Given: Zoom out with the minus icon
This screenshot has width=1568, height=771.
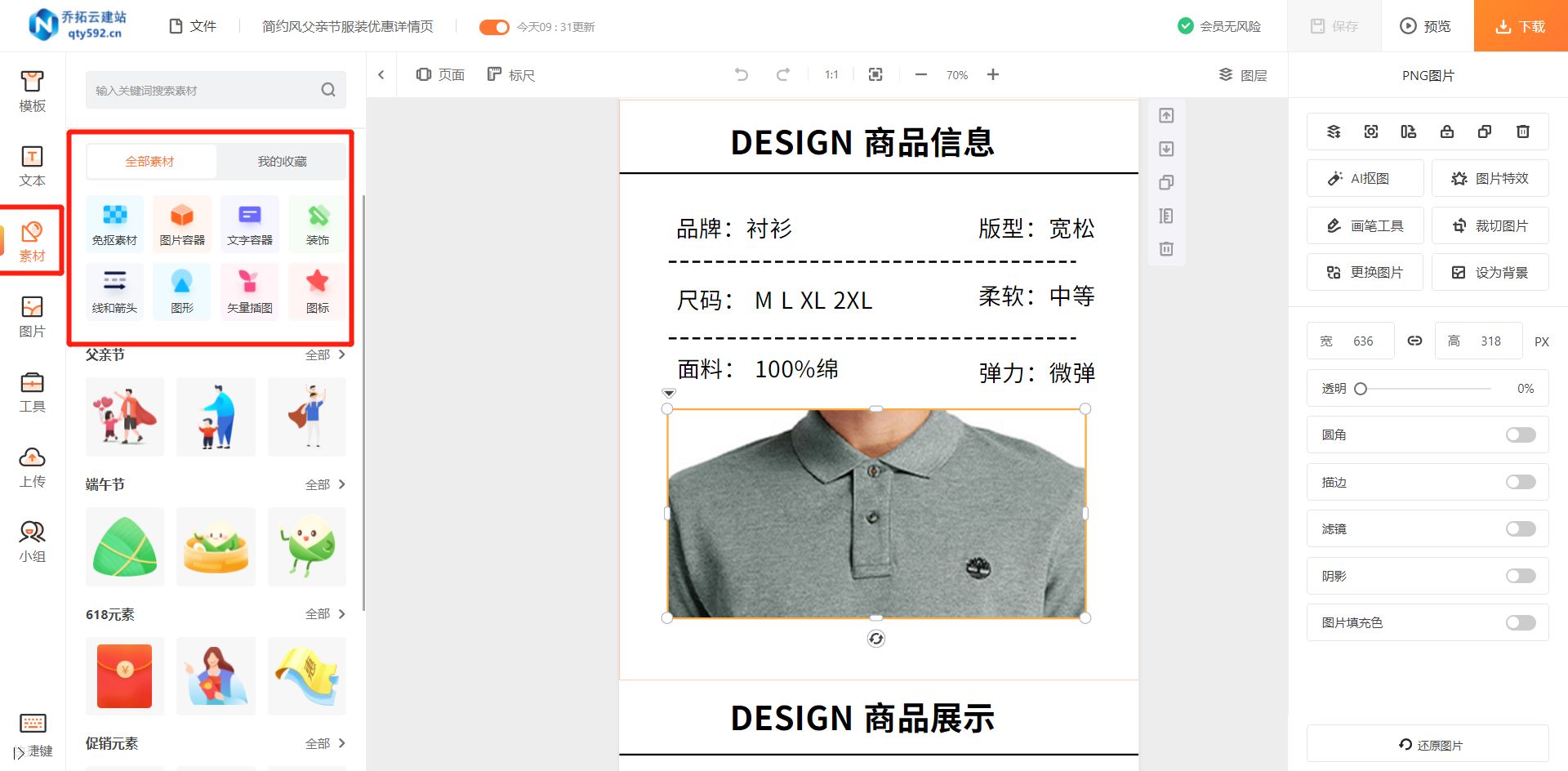Looking at the screenshot, I should pos(921,74).
